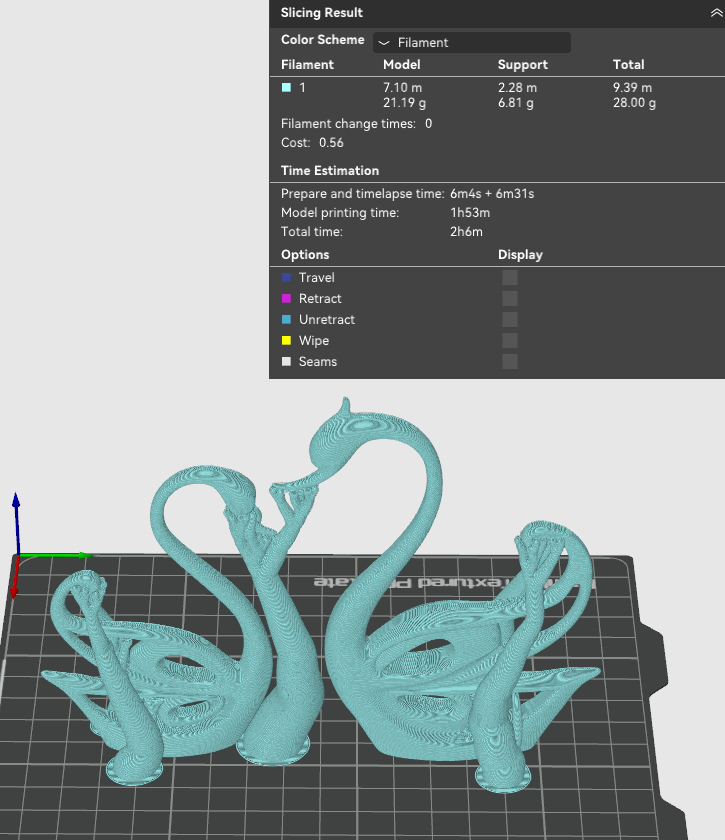Click the total weight value 28.00 g
The width and height of the screenshot is (725, 840).
click(x=634, y=103)
